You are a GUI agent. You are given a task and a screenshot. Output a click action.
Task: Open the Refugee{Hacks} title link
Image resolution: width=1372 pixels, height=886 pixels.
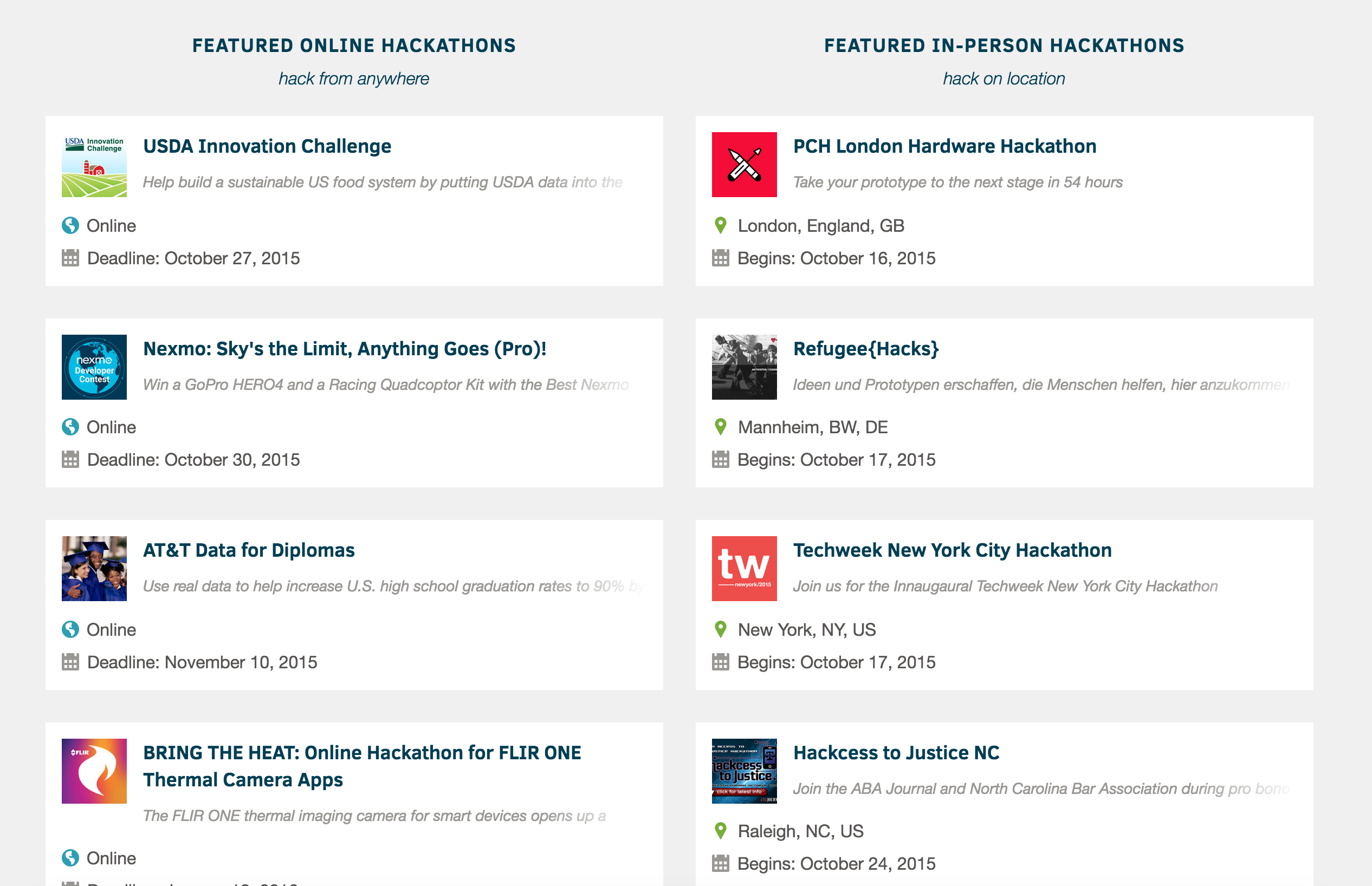865,349
